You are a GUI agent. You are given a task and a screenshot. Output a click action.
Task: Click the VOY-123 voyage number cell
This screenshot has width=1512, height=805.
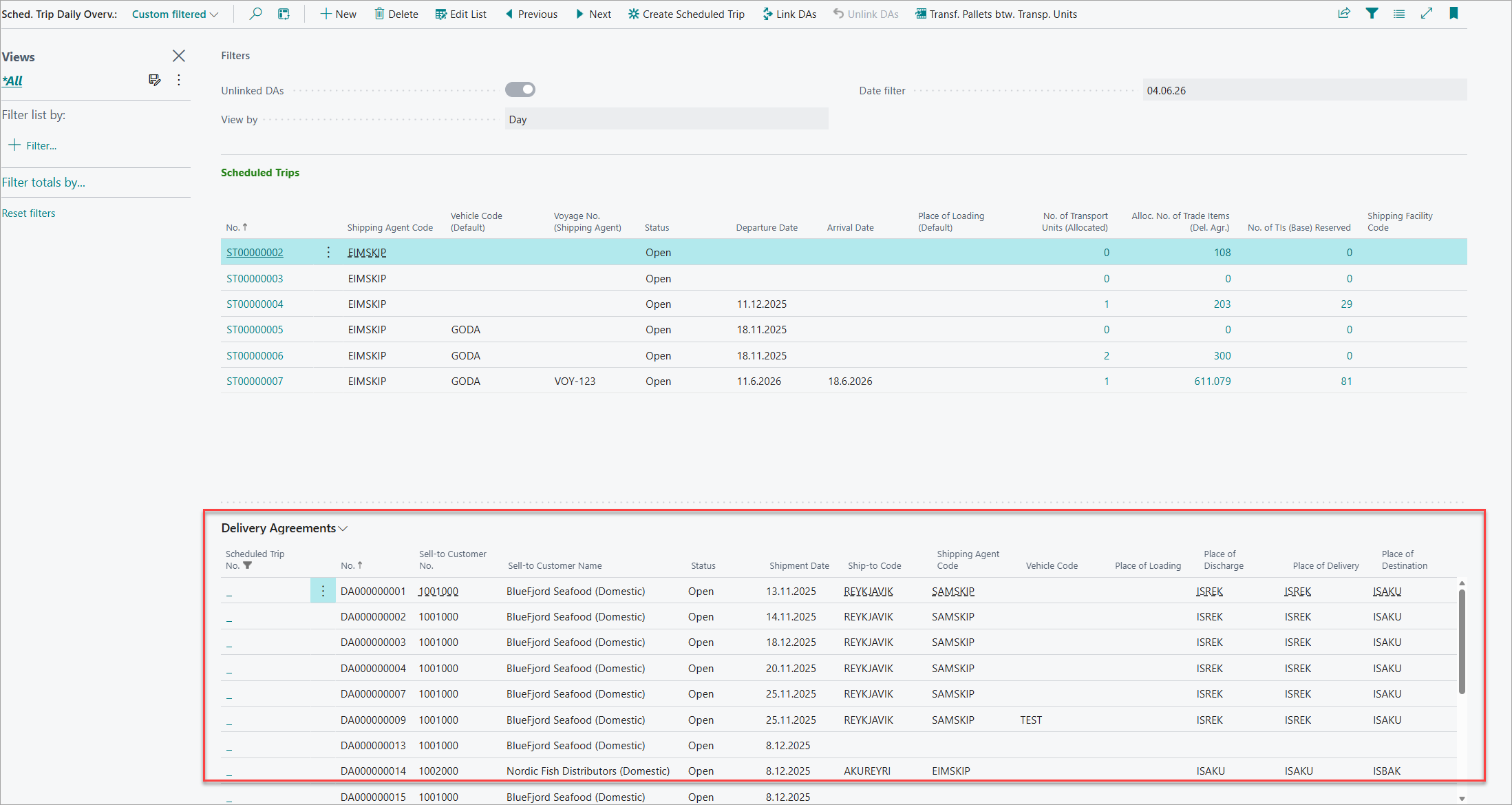pos(575,381)
